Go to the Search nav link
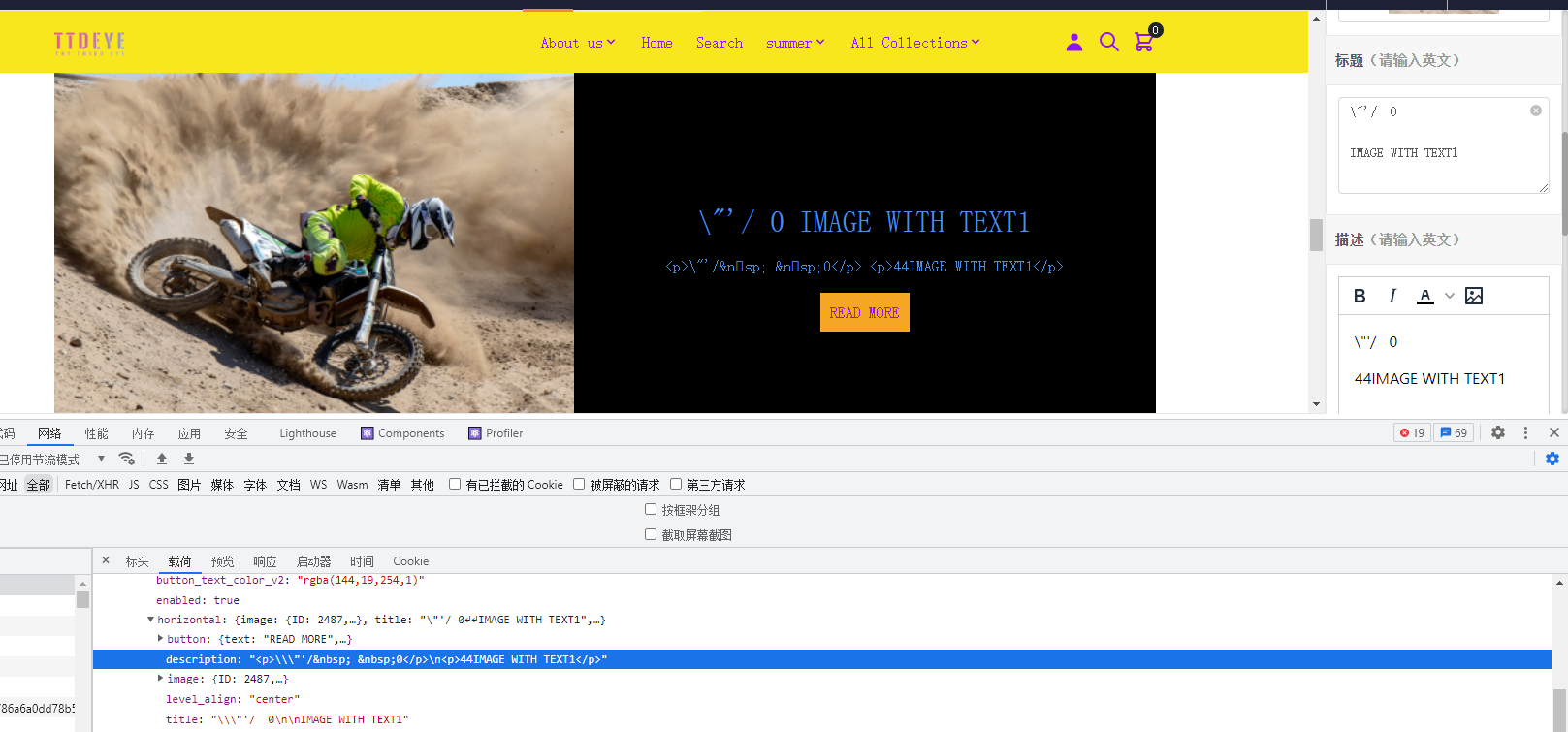Screen dimensions: 1568x732 pos(720,43)
